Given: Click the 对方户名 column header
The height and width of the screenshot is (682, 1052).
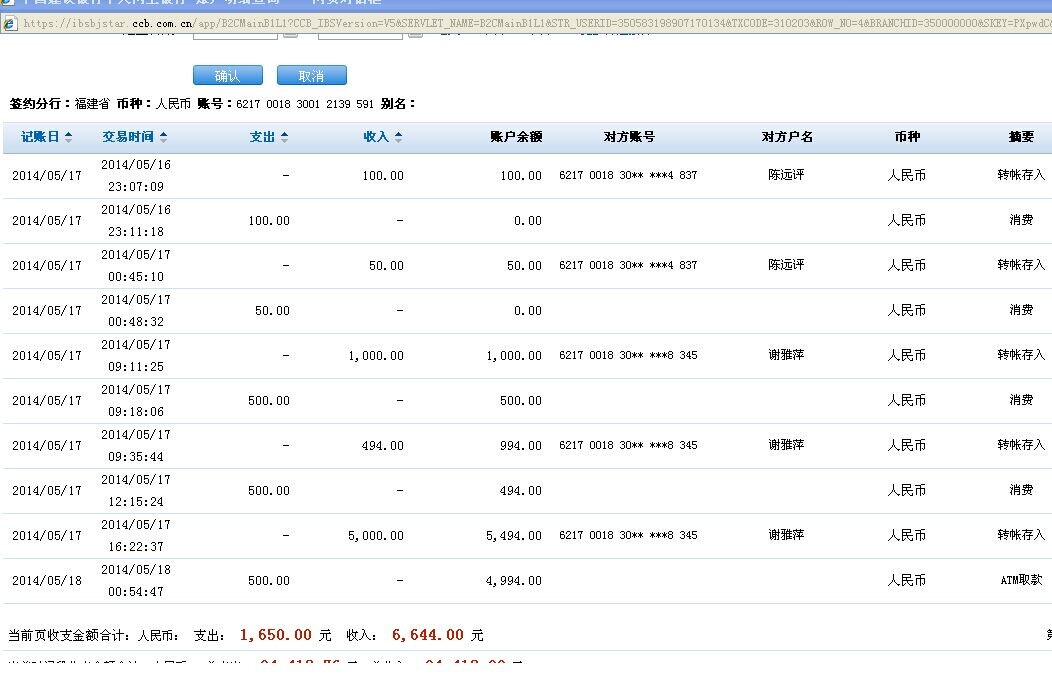Looking at the screenshot, I should (x=787, y=137).
